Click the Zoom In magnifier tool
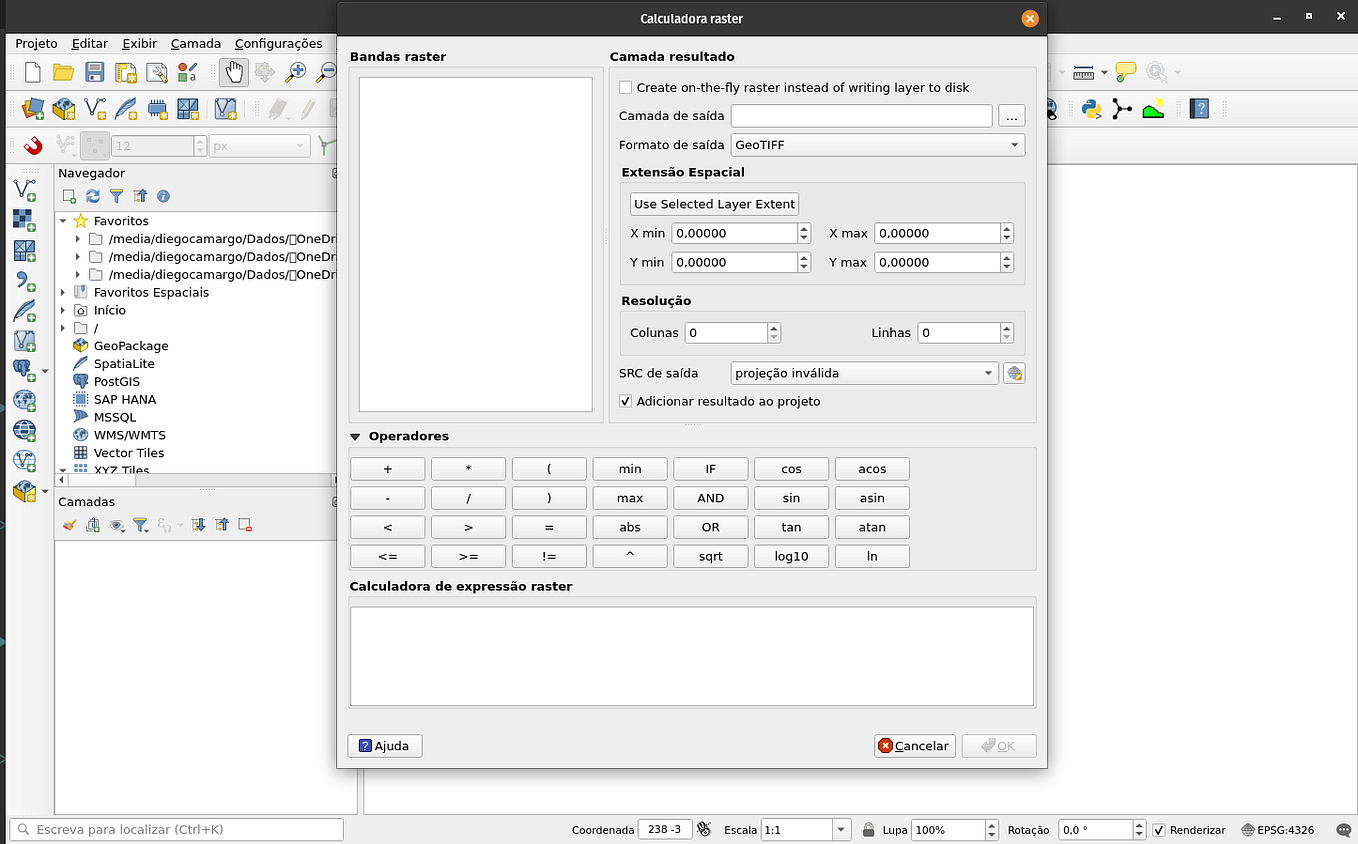Image resolution: width=1358 pixels, height=844 pixels. tap(296, 72)
